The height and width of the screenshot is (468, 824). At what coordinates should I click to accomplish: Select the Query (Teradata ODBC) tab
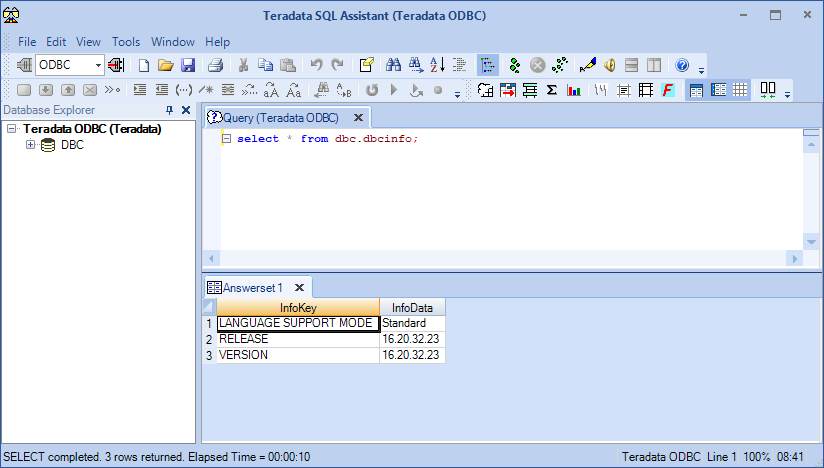(281, 118)
